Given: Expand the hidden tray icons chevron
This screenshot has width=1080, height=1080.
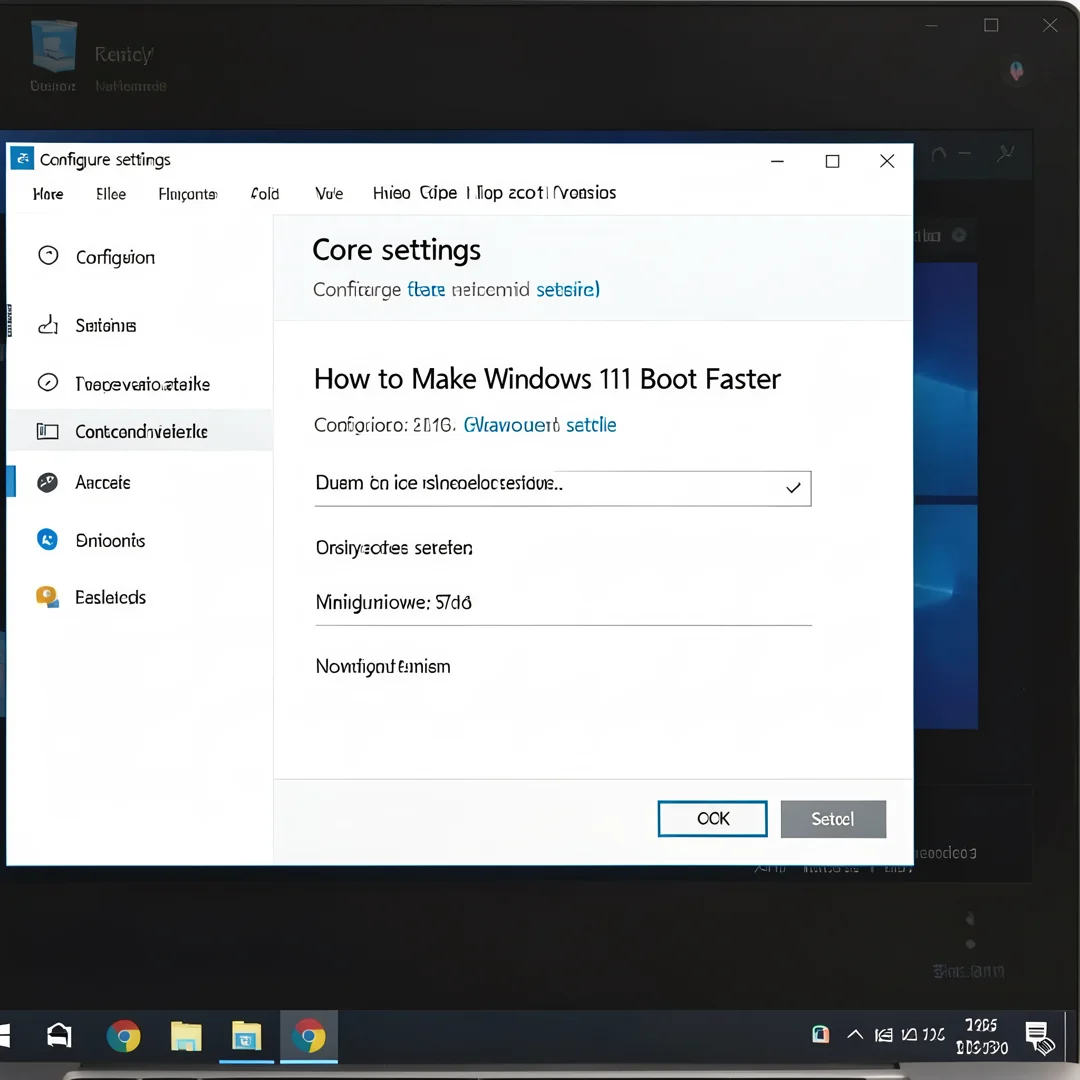Looking at the screenshot, I should click(x=855, y=1034).
